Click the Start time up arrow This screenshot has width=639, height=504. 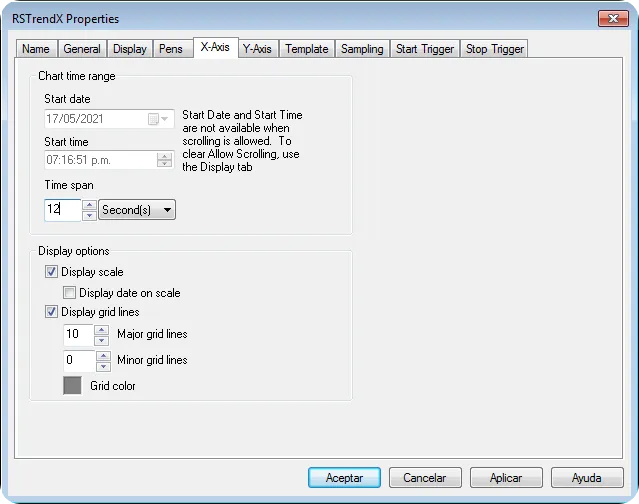tap(164, 156)
